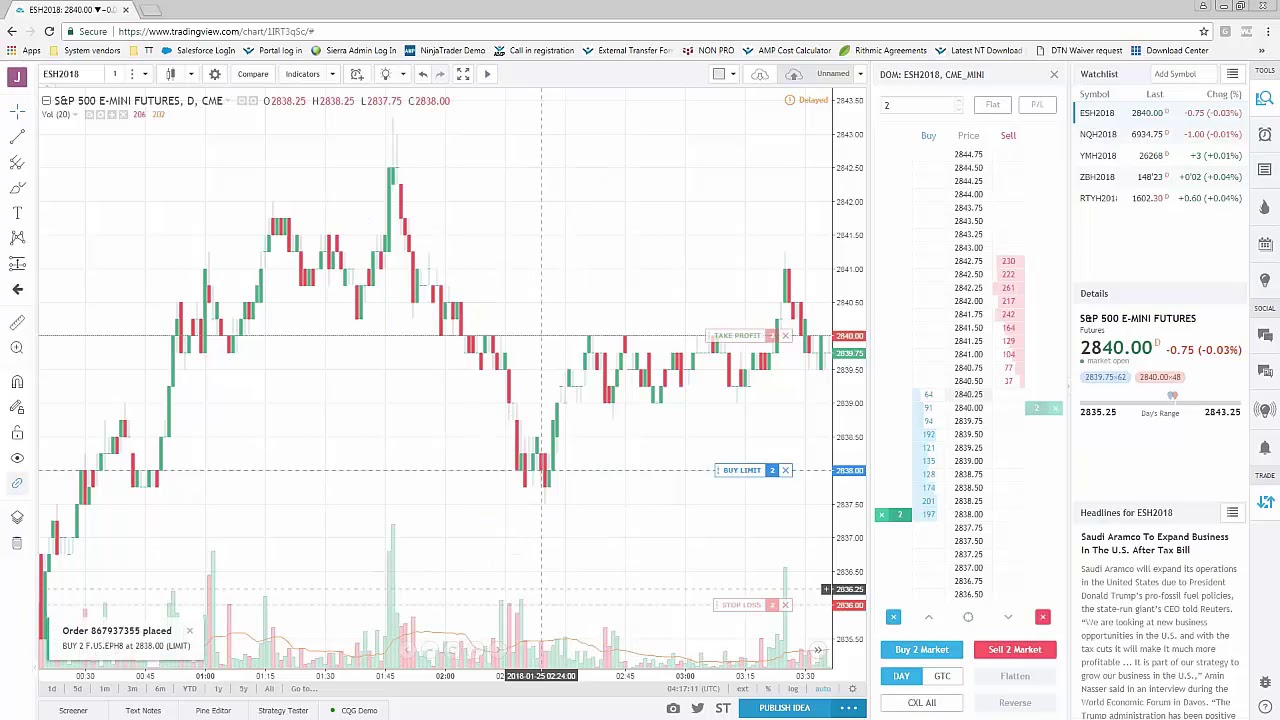Click the create alert clock icon
Viewport: 1280px width, 720px height.
coord(357,74)
